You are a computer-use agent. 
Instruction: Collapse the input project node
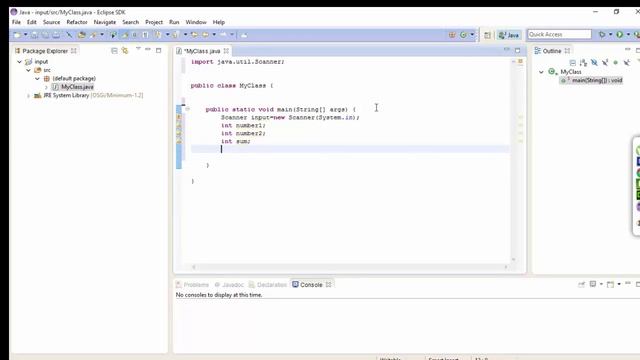coord(19,62)
